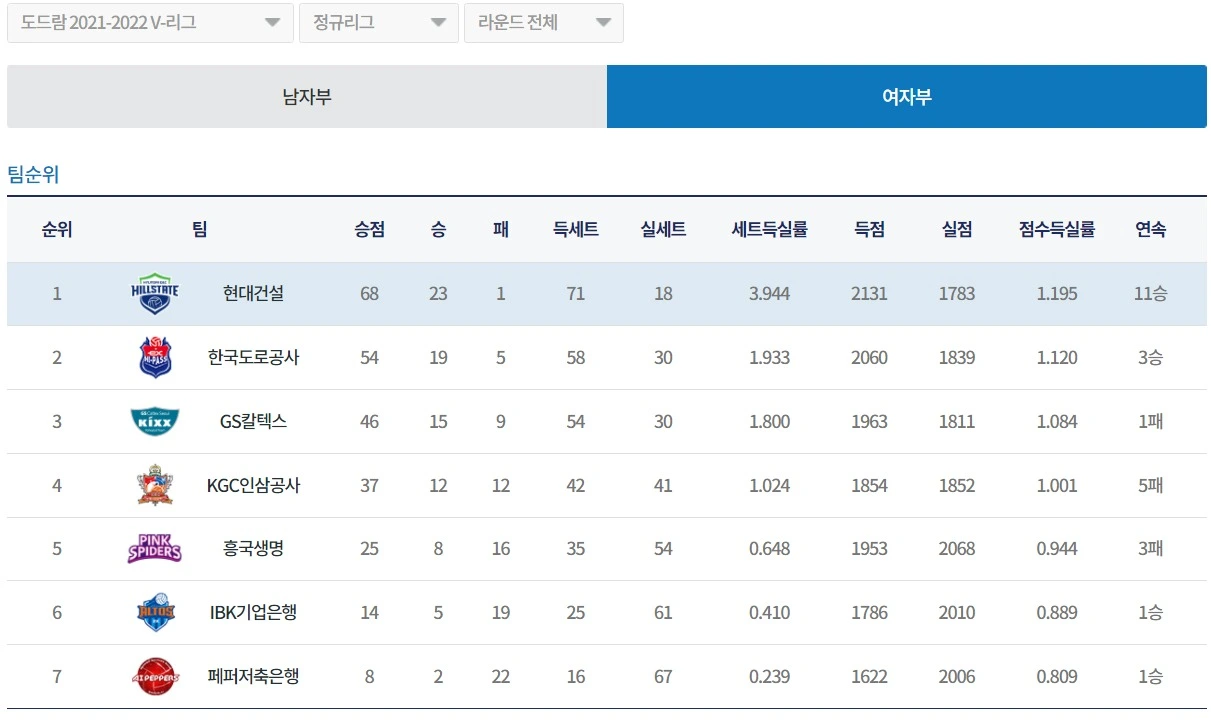Open the 도드람 2021-2022 V-리그 season dropdown
This screenshot has height=723, width=1211.
(x=150, y=23)
